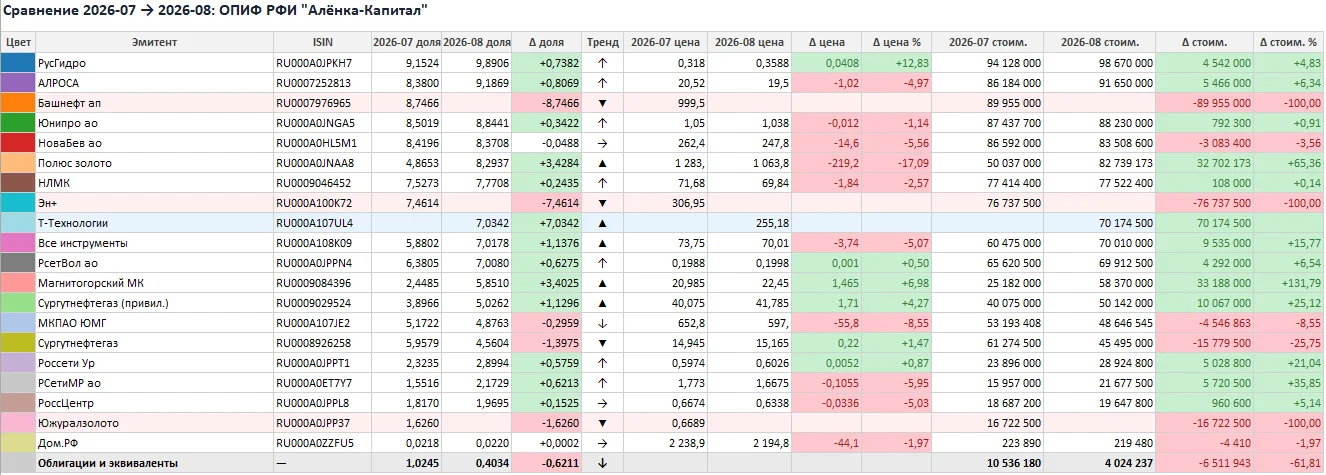Click the green swatch in Юнипро ао row

18,122
